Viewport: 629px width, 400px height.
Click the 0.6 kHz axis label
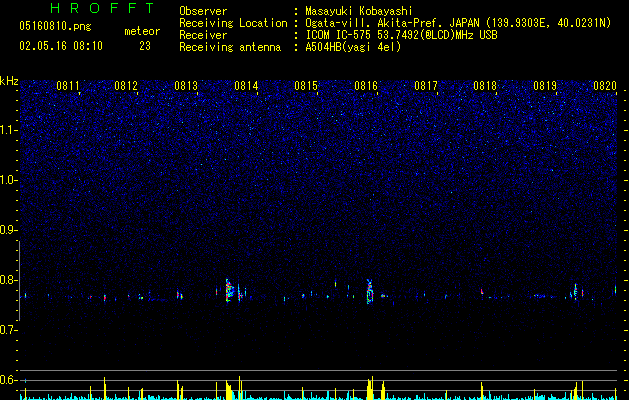[x=9, y=380]
